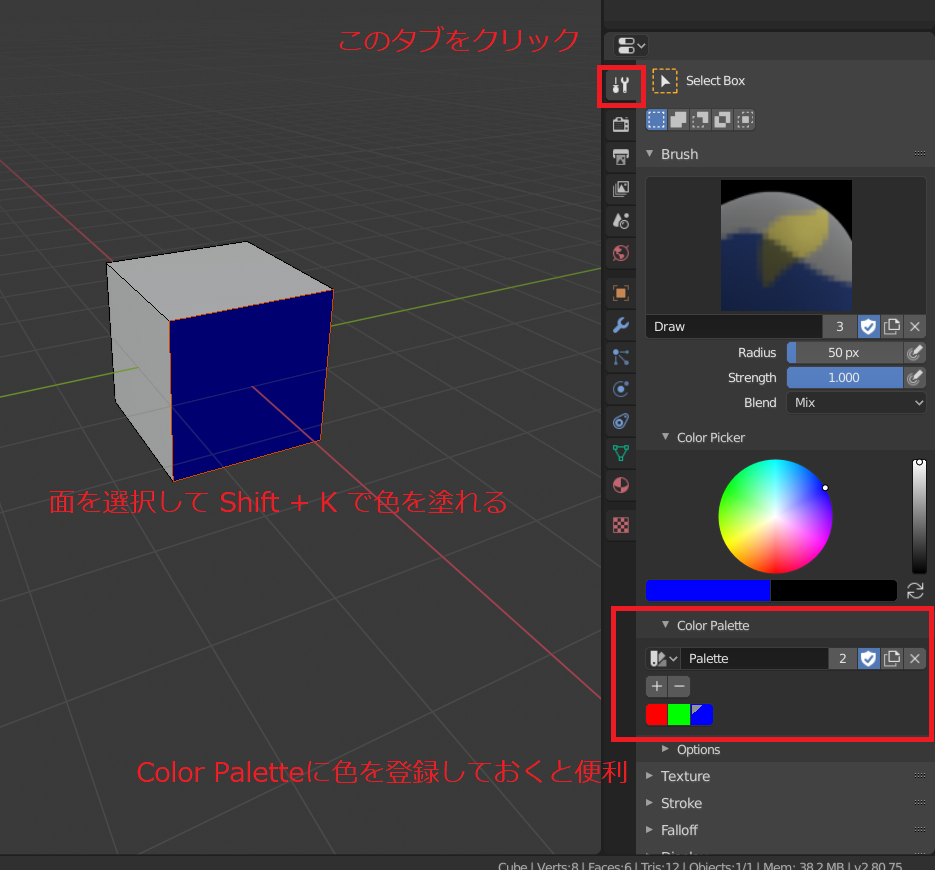Click the Brush panel drag handle
Image resolution: width=935 pixels, height=870 pixels.
tap(919, 154)
